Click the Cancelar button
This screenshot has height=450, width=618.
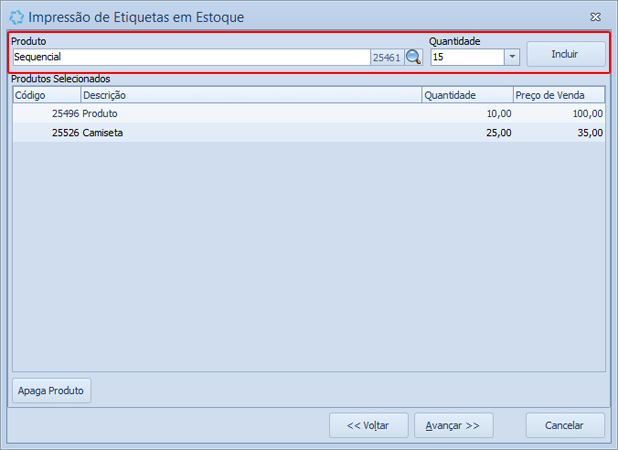click(x=565, y=425)
